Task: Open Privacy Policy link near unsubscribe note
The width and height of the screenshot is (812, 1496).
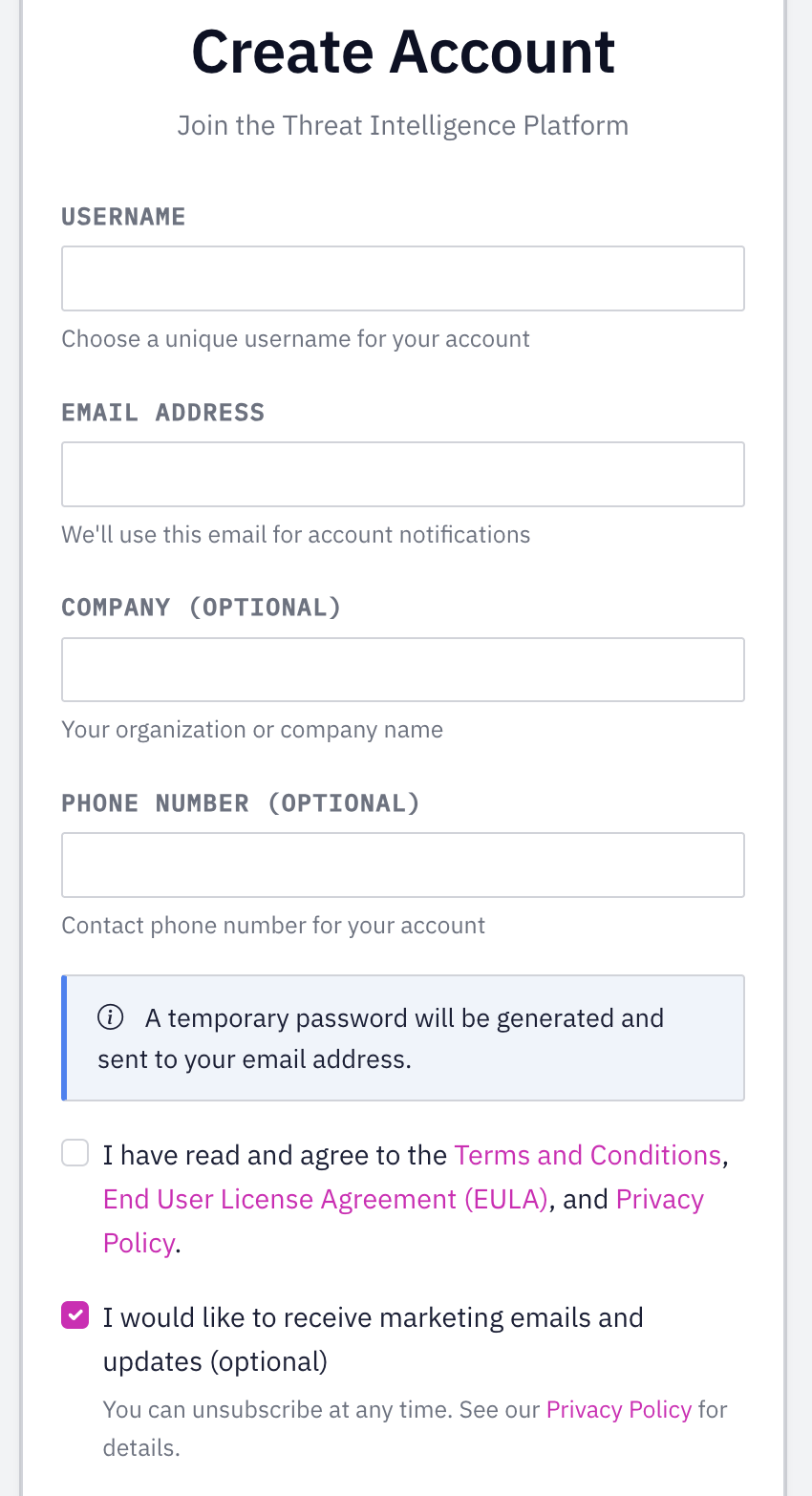Action: (618, 1410)
